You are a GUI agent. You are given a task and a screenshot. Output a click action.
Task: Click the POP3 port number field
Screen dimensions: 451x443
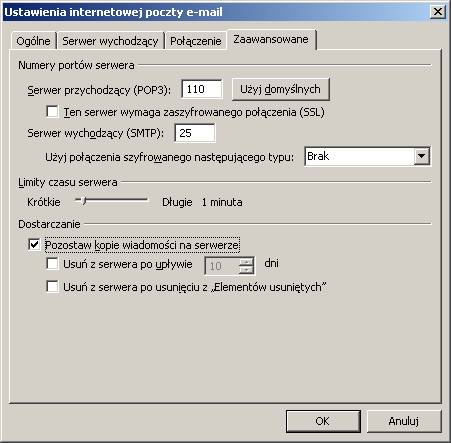[202, 89]
